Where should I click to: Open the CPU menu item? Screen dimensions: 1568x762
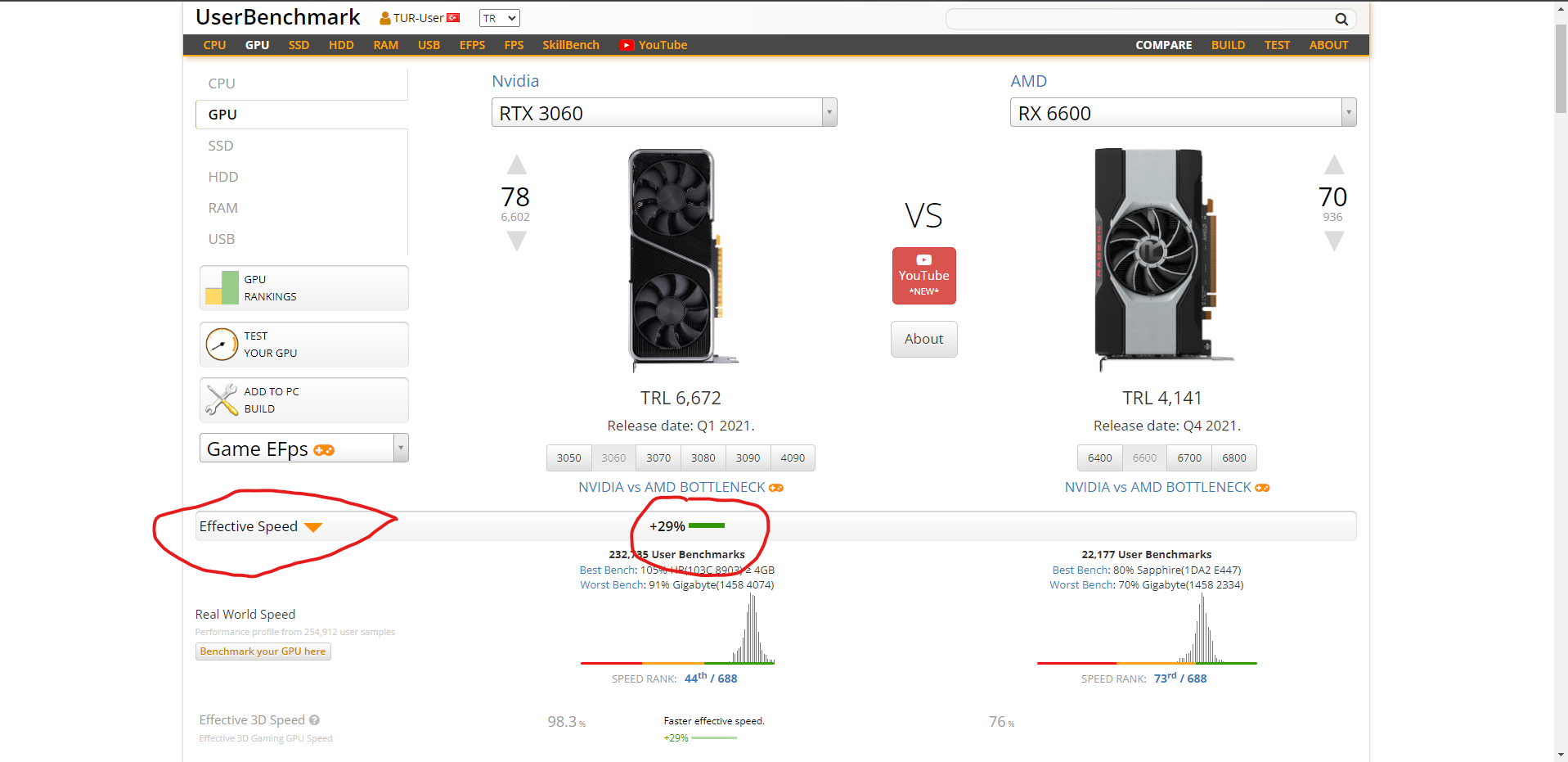click(x=215, y=45)
